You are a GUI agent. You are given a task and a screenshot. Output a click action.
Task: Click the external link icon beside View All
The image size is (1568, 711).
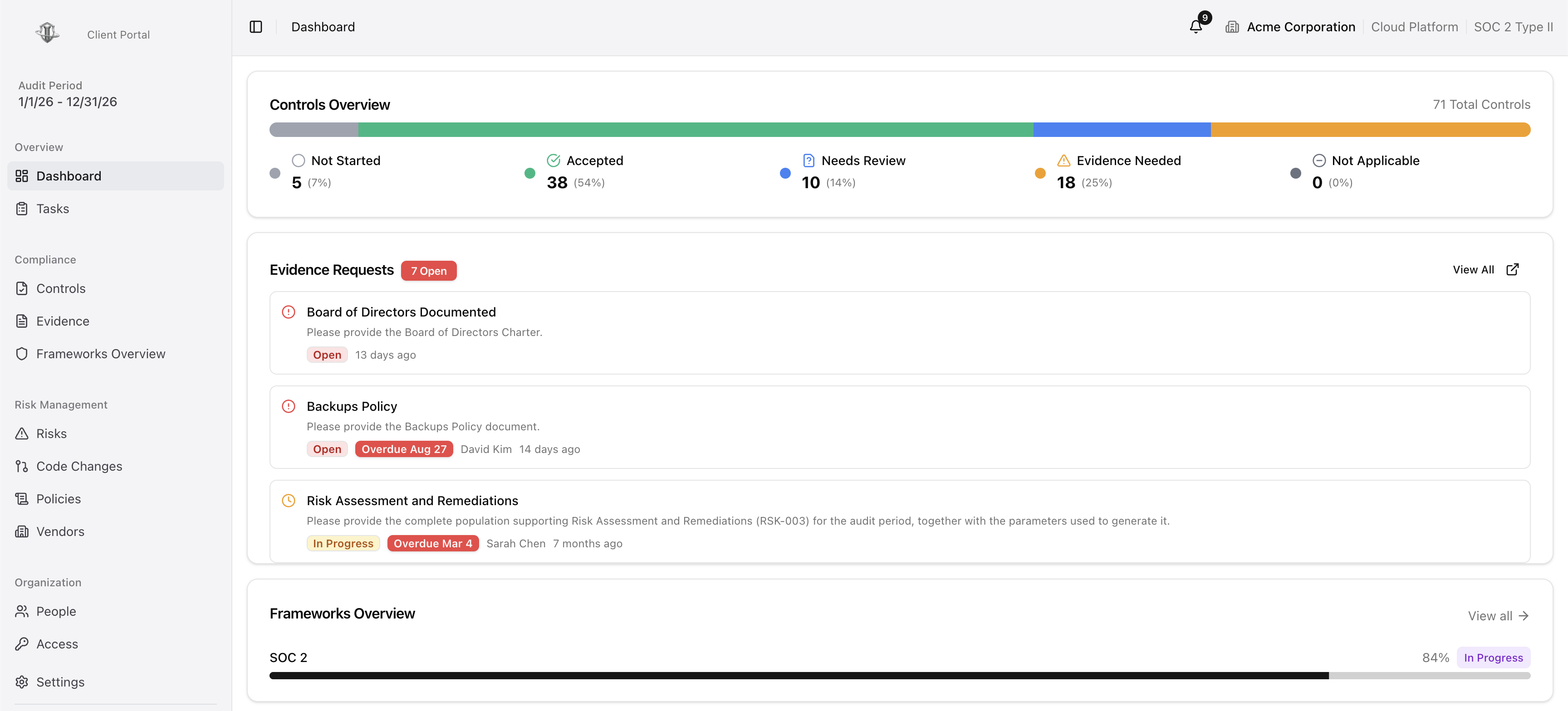[1512, 269]
